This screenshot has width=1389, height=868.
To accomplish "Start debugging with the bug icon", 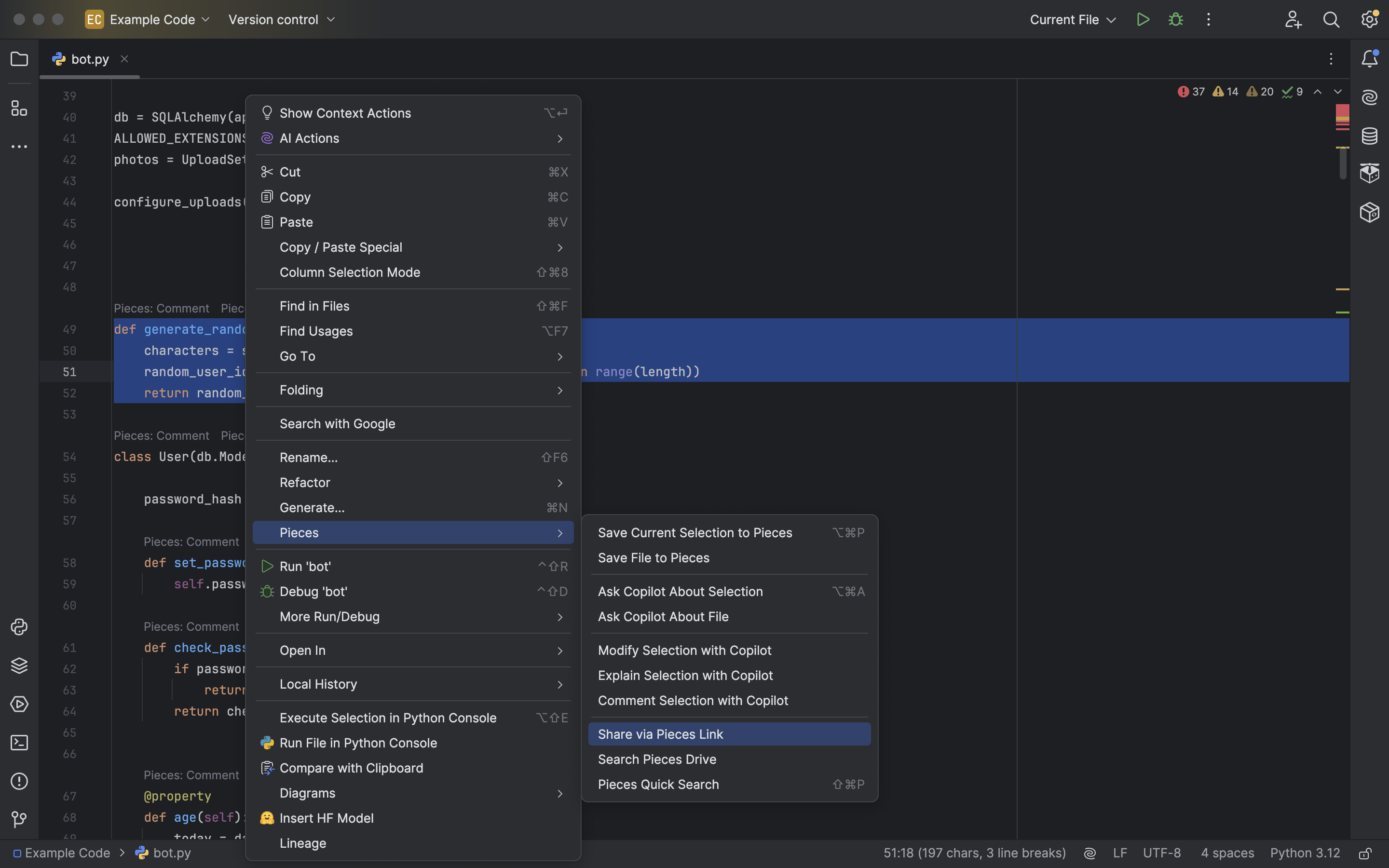I will tap(1175, 19).
